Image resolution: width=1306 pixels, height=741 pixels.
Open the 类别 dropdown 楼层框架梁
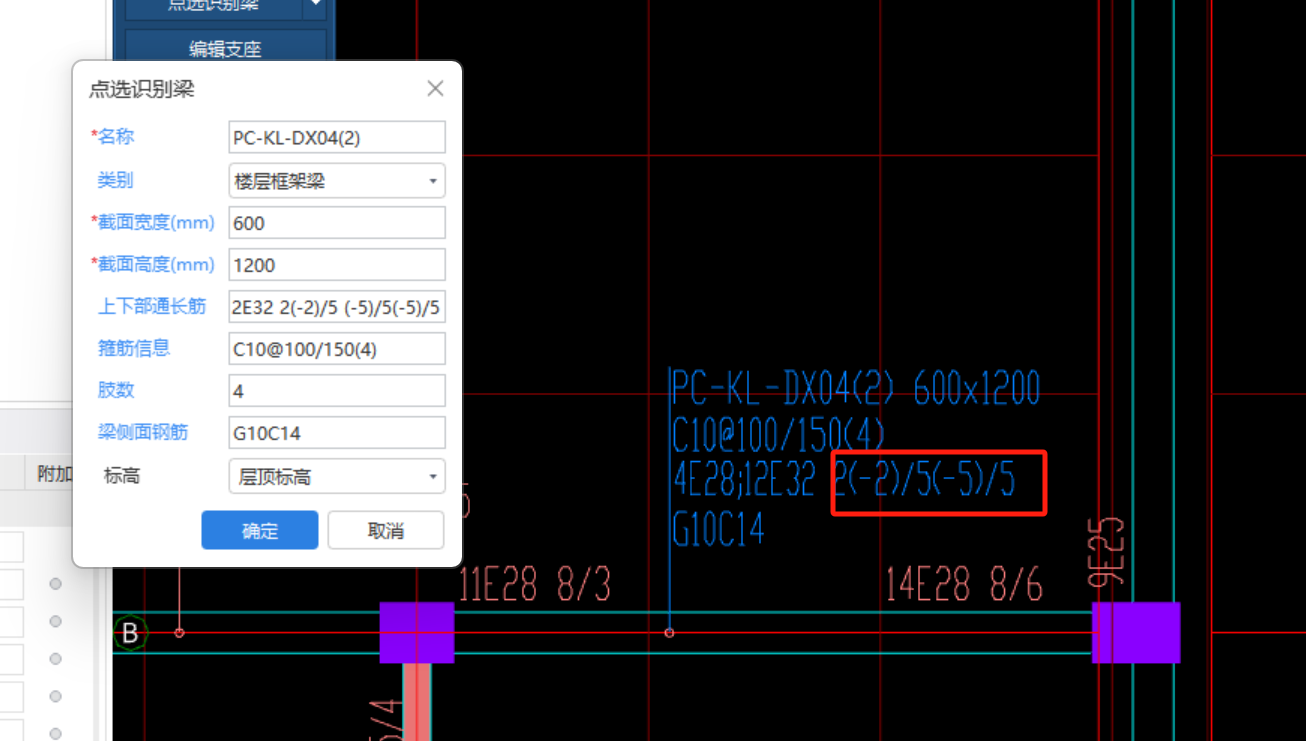[337, 181]
